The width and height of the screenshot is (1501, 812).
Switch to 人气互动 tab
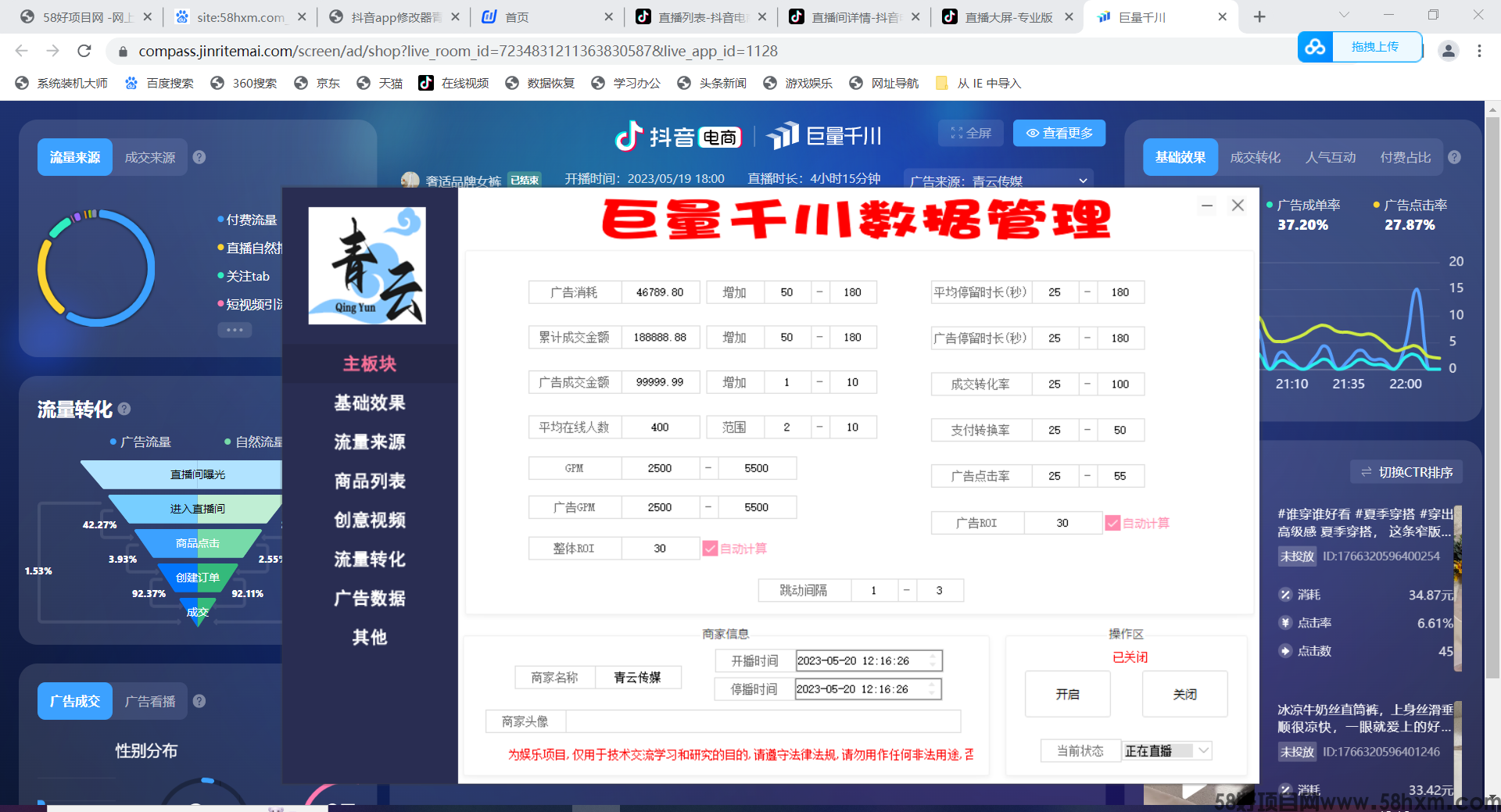click(1331, 157)
